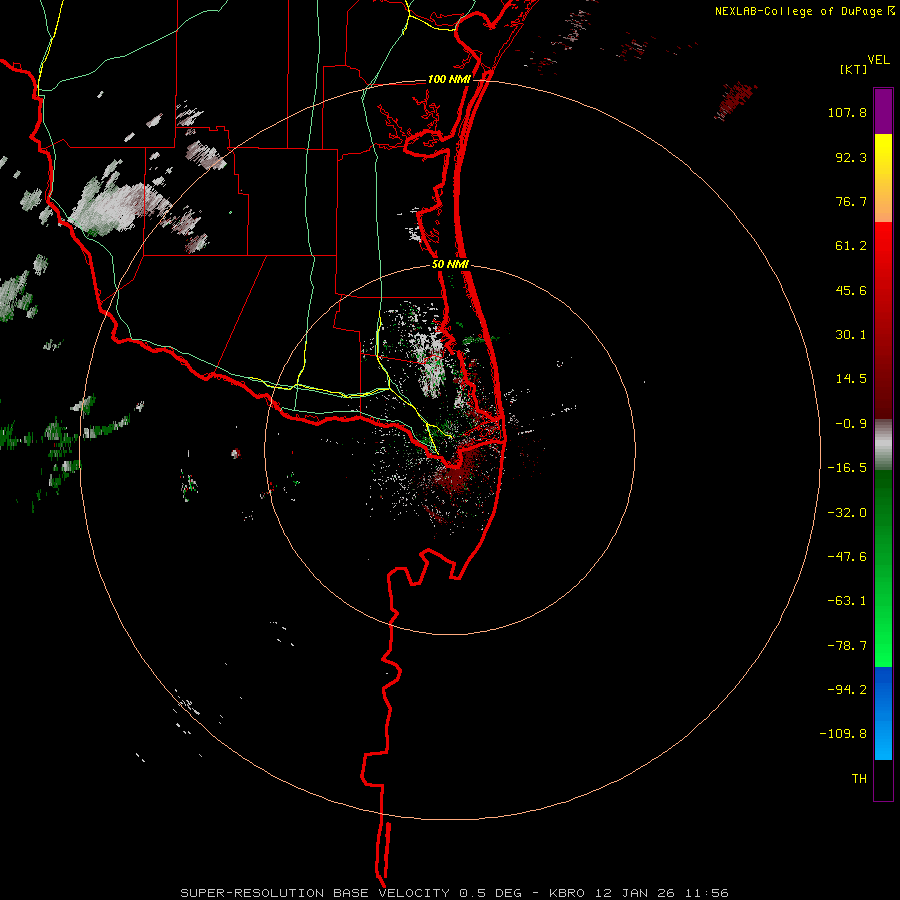Viewport: 900px width, 900px height.
Task: Click the purple segment of the color bar
Action: (883, 111)
